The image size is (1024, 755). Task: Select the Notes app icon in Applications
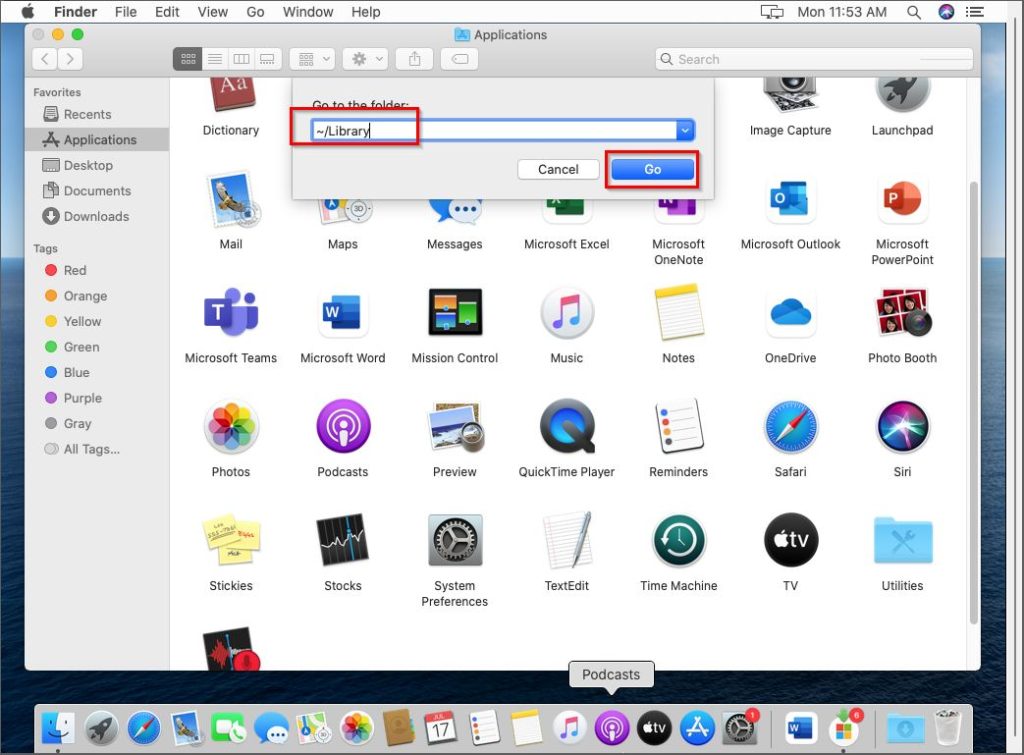679,312
